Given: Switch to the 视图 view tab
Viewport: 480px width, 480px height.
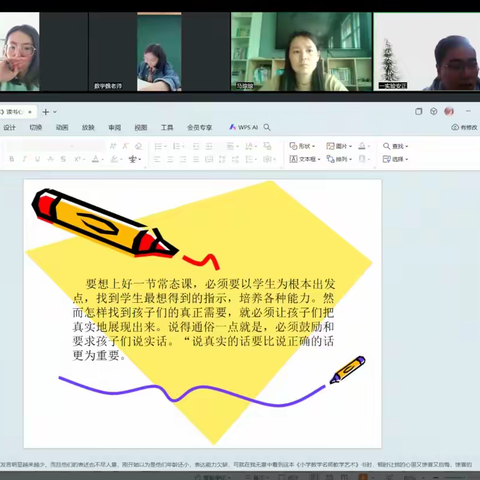Looking at the screenshot, I should tap(141, 127).
